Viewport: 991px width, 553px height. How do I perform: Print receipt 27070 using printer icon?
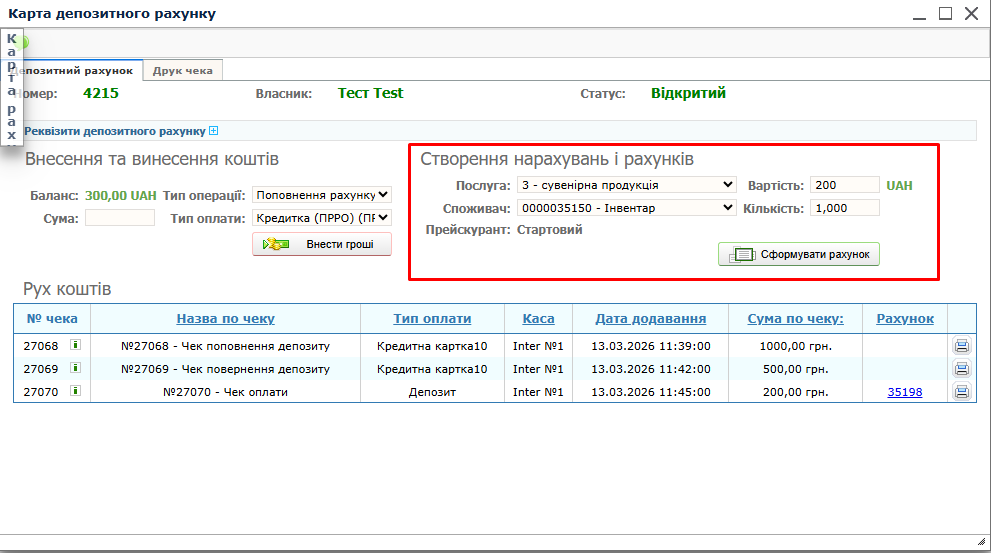pyautogui.click(x=961, y=392)
